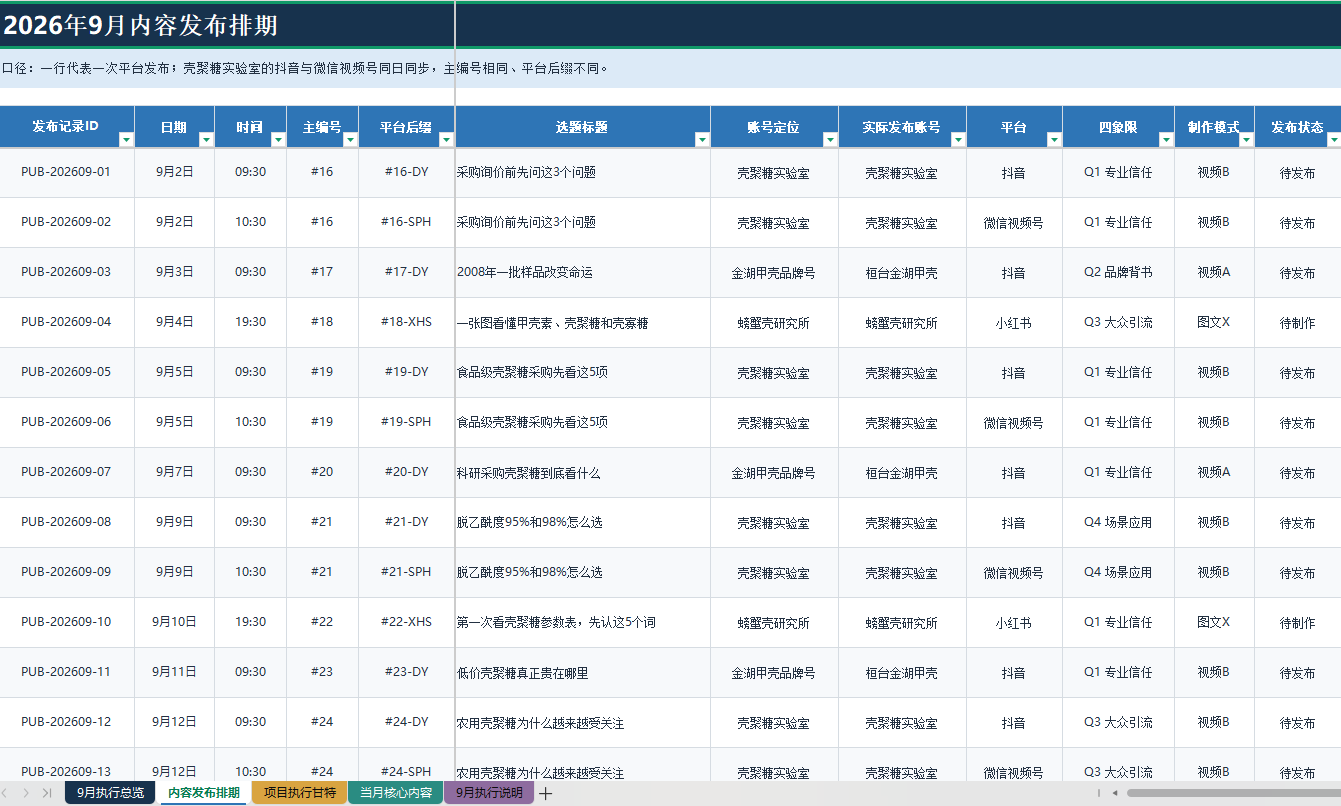Add a new sheet with the plus icon
This screenshot has height=806, width=1341.
(546, 794)
